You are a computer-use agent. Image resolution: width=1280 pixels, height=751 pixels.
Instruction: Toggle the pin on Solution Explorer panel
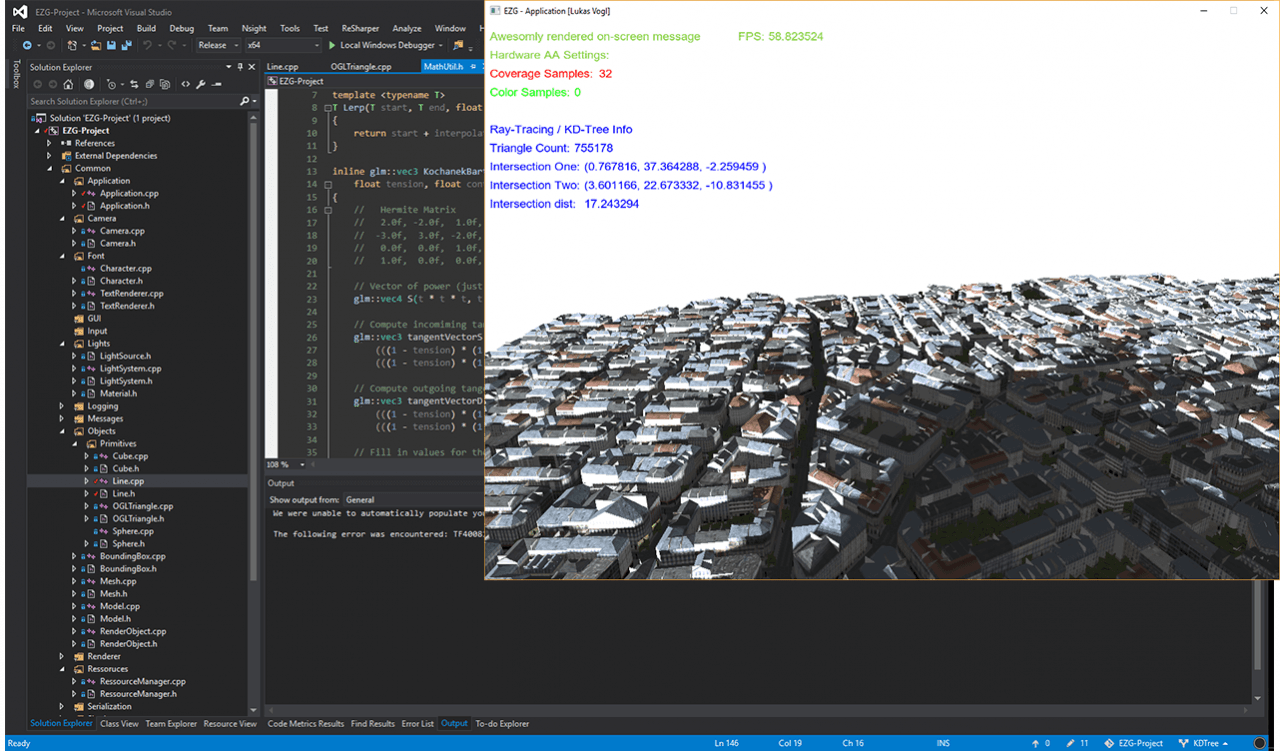pyautogui.click(x=240, y=67)
